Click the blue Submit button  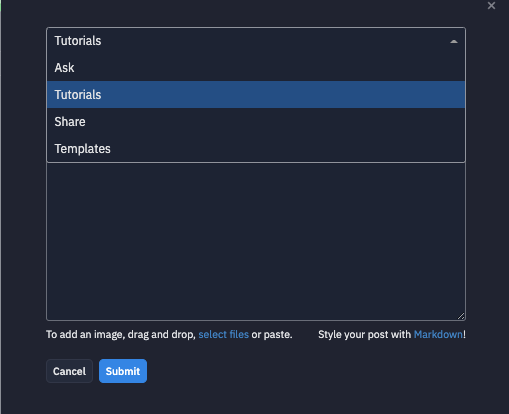pos(123,371)
